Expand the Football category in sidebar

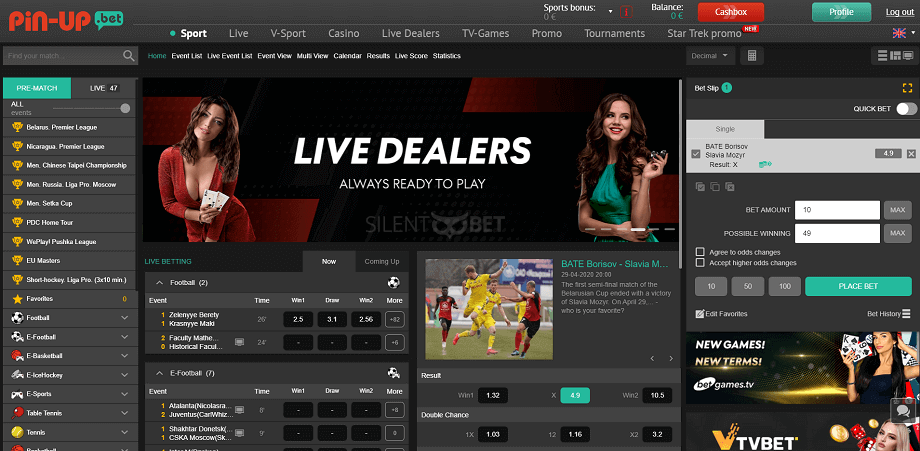click(x=124, y=318)
